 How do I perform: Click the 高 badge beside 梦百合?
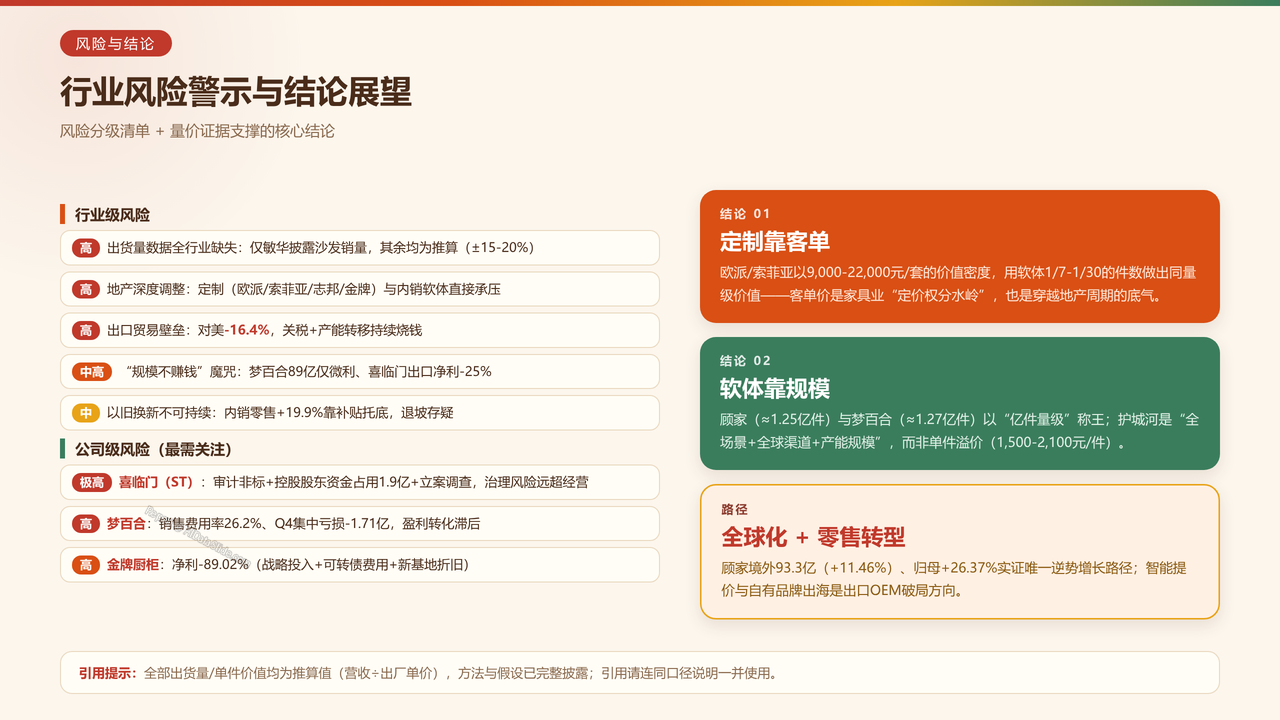85,523
